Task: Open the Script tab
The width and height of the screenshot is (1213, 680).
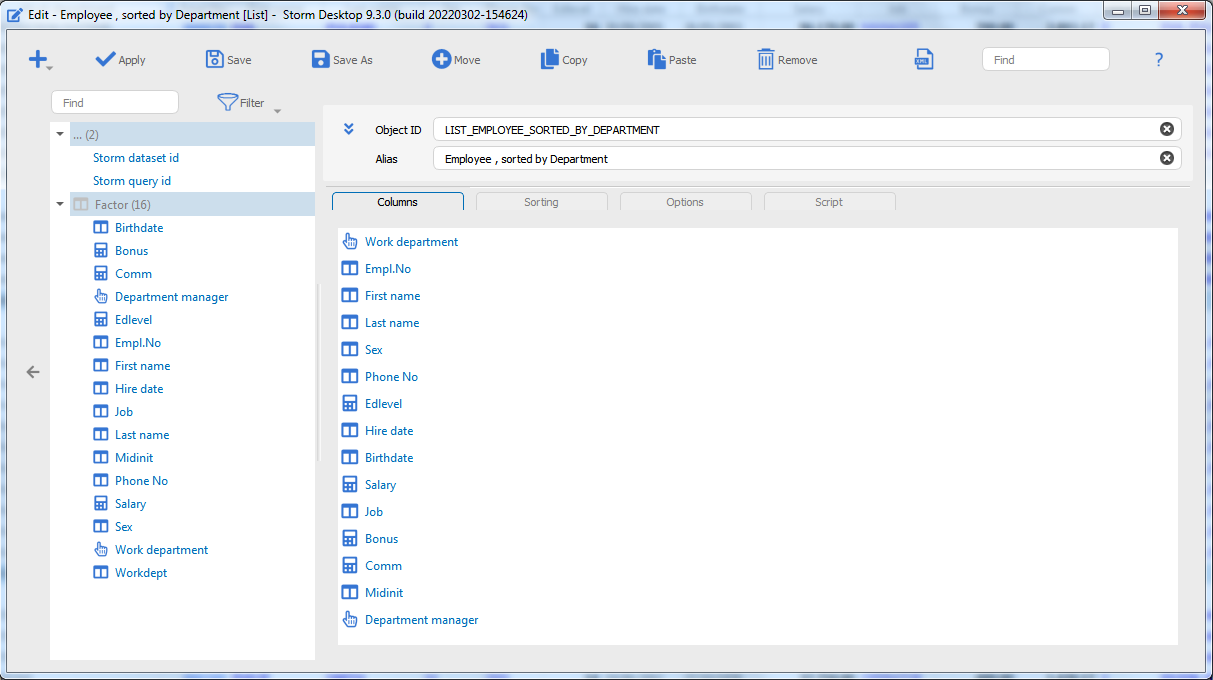Action: [830, 202]
